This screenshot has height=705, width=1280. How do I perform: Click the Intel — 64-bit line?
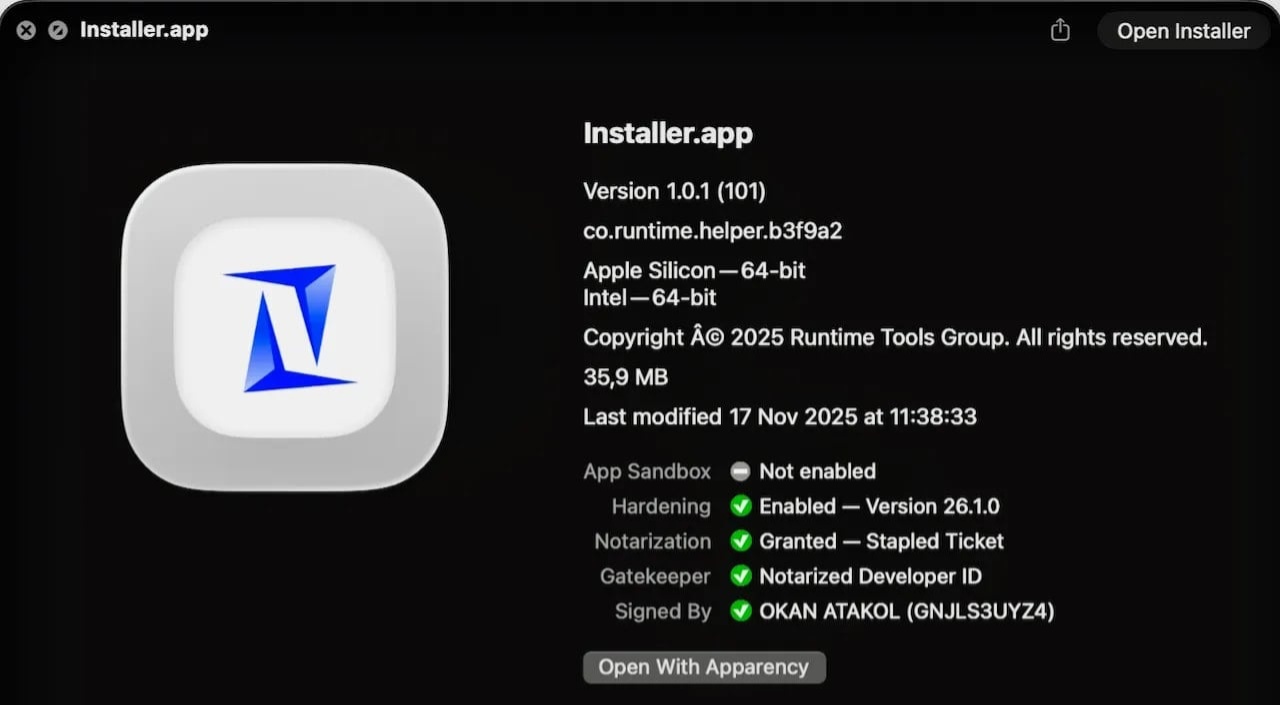pyautogui.click(x=650, y=297)
